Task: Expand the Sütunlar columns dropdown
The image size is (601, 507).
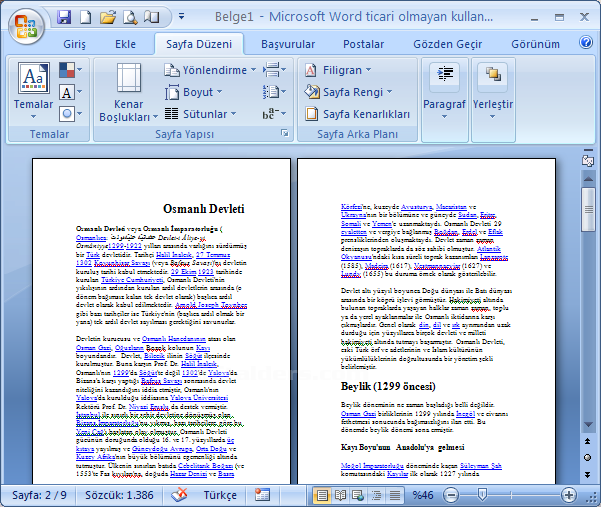Action: point(200,114)
